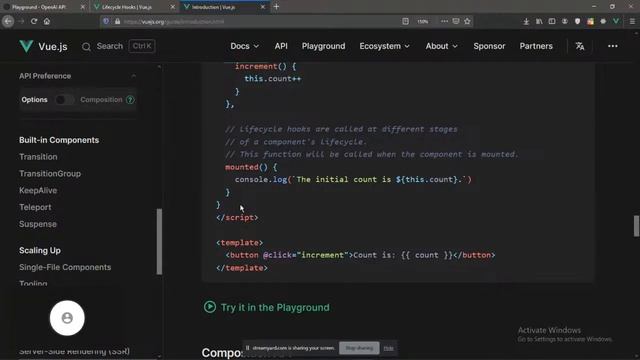Click the Vue.js logo
640x360 pixels.
tap(43, 46)
